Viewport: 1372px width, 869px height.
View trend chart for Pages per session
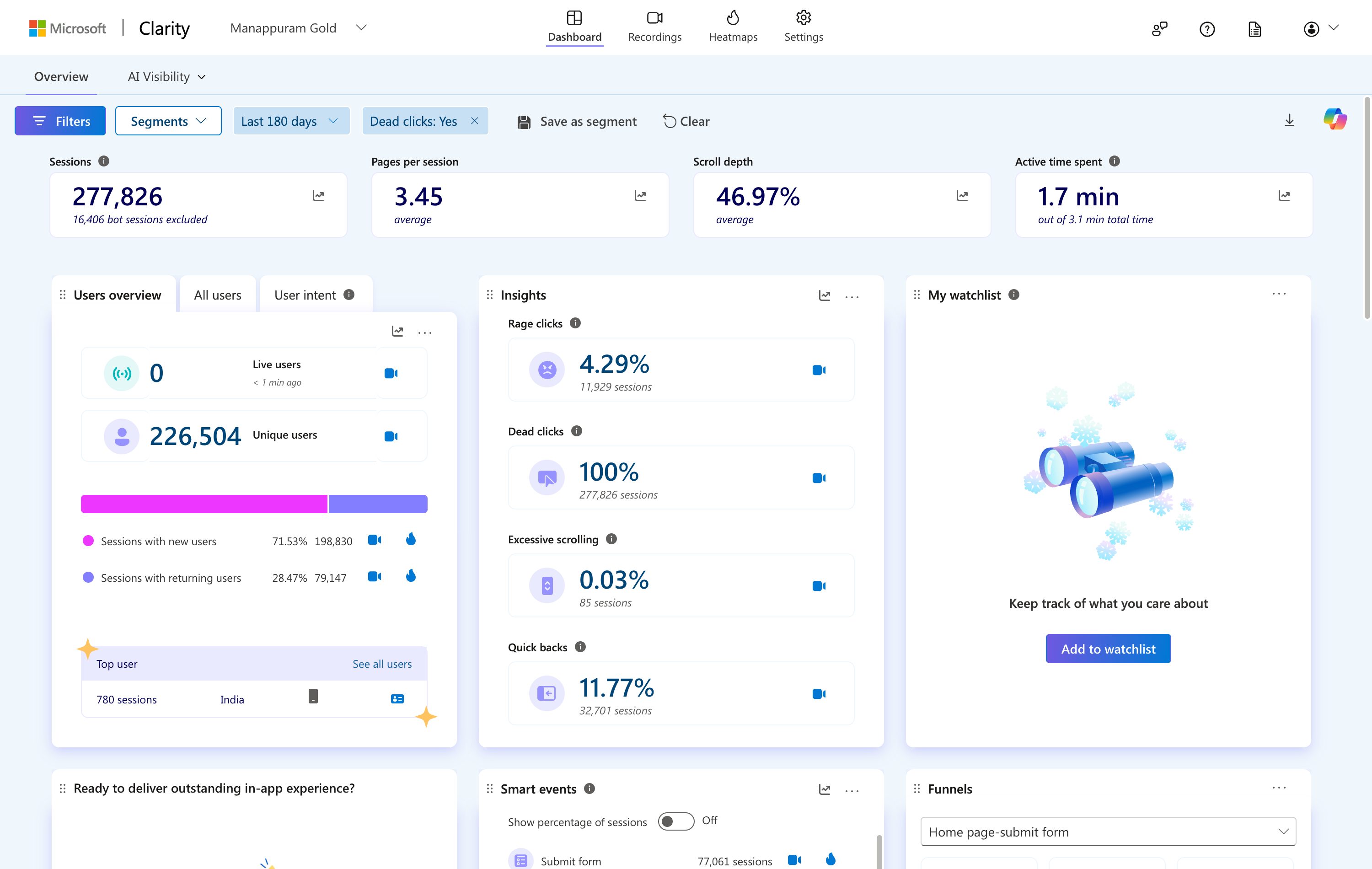[x=640, y=196]
